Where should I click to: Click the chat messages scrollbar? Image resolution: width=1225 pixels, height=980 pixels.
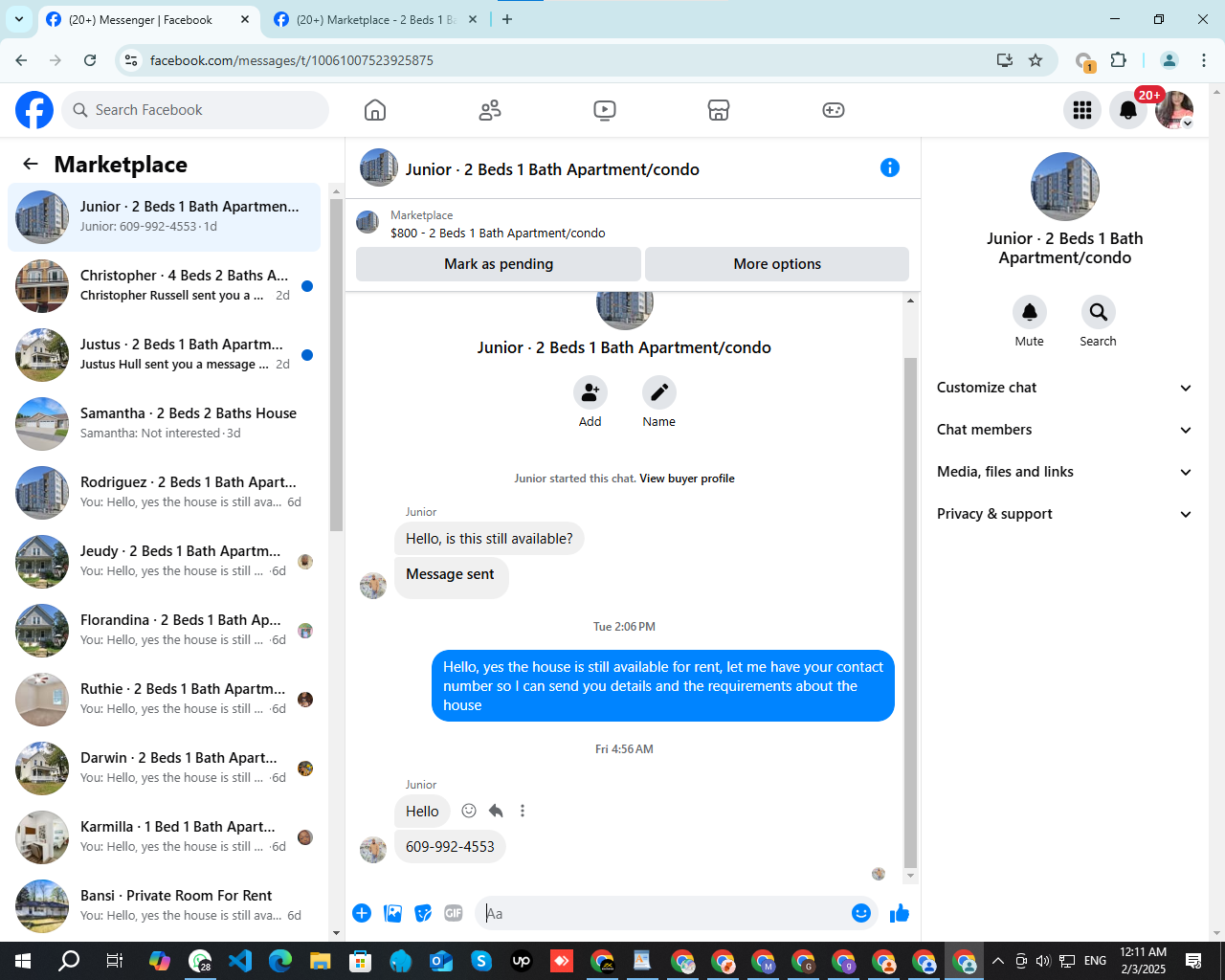910,612
